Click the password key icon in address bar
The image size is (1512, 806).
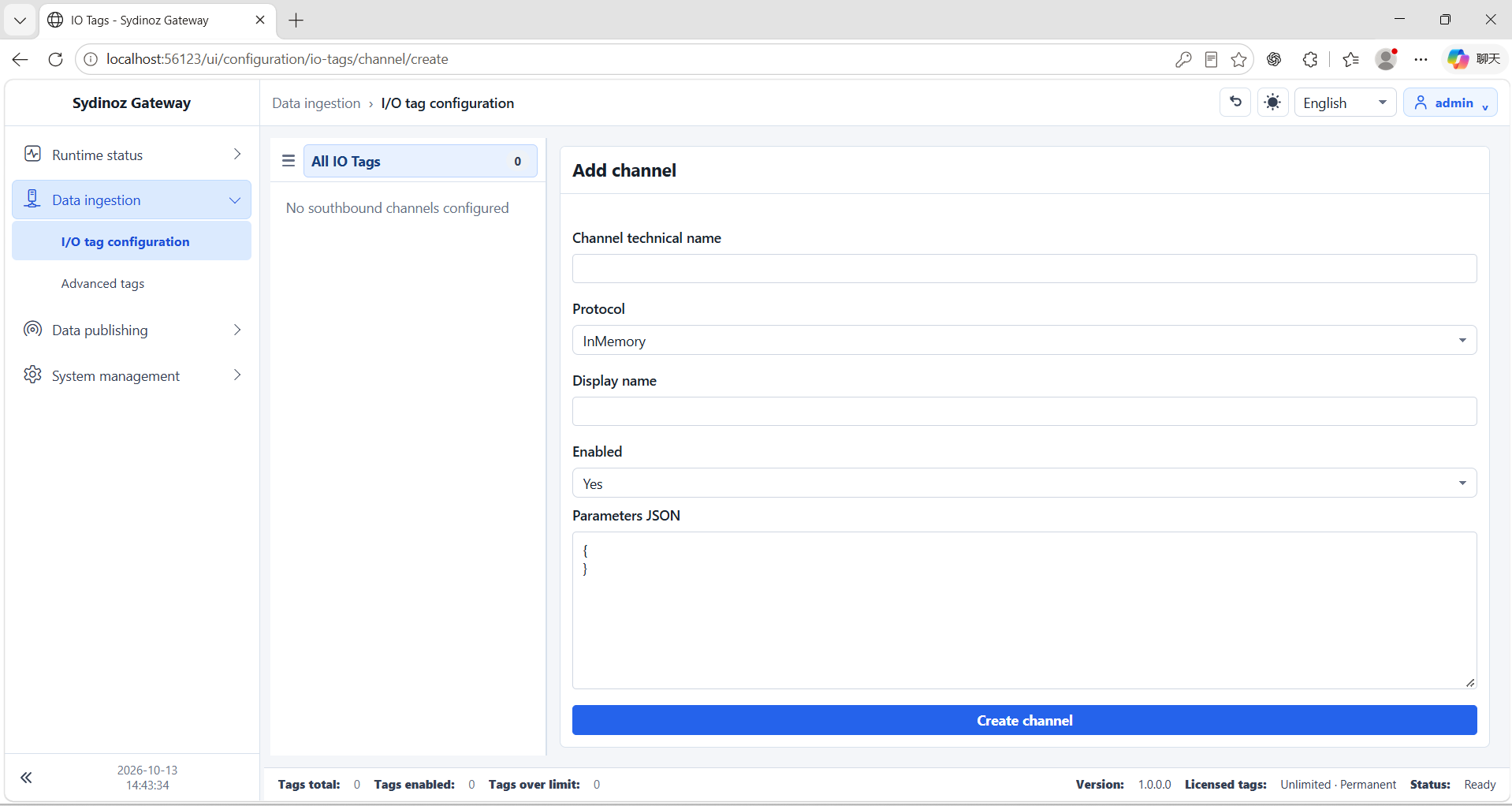(1183, 59)
